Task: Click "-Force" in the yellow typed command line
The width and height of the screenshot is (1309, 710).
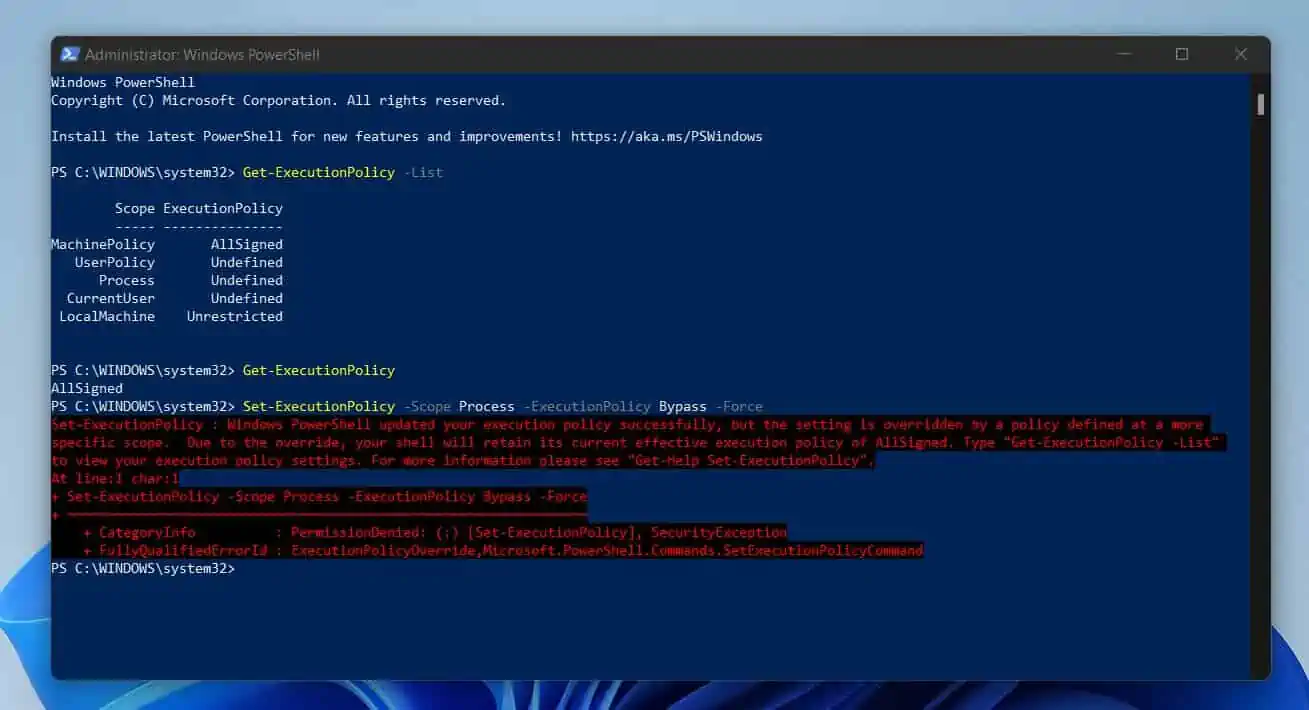Action: [x=739, y=406]
